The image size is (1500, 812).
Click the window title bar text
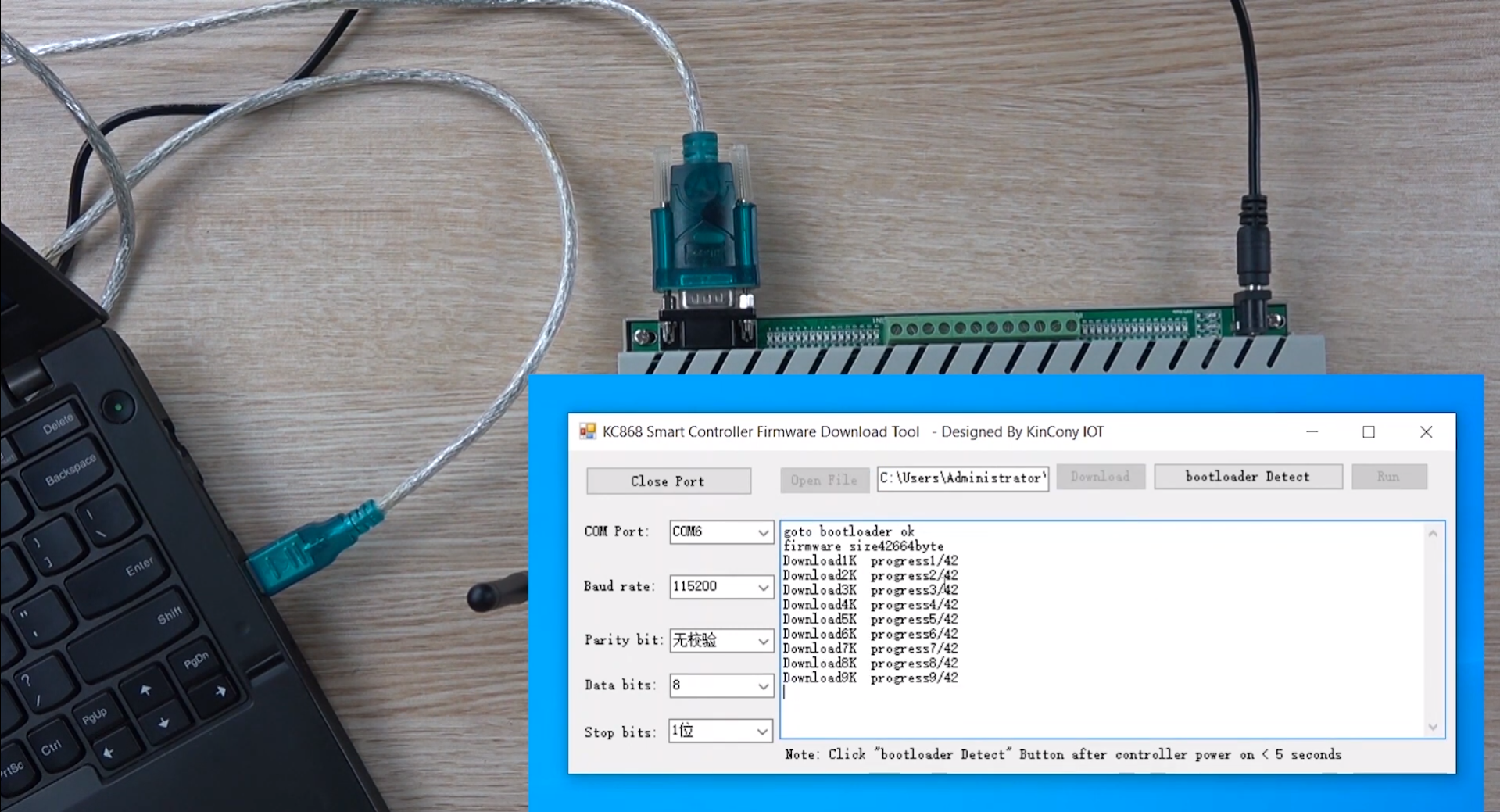click(x=852, y=432)
